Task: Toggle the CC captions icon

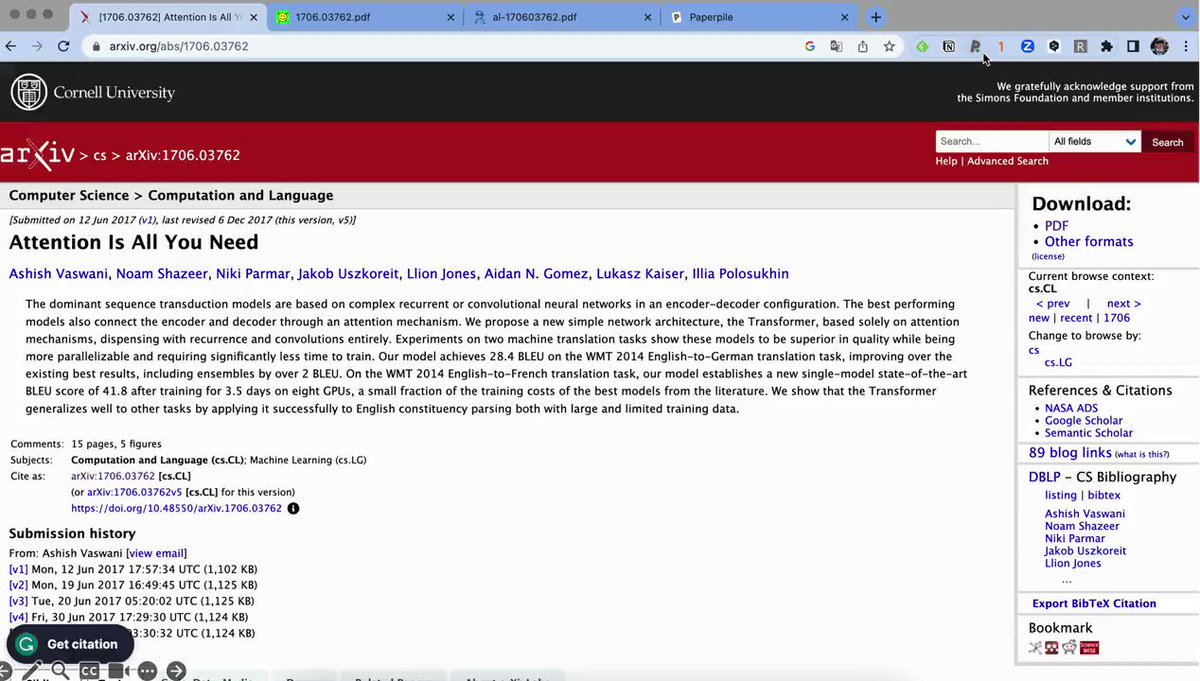Action: [89, 671]
